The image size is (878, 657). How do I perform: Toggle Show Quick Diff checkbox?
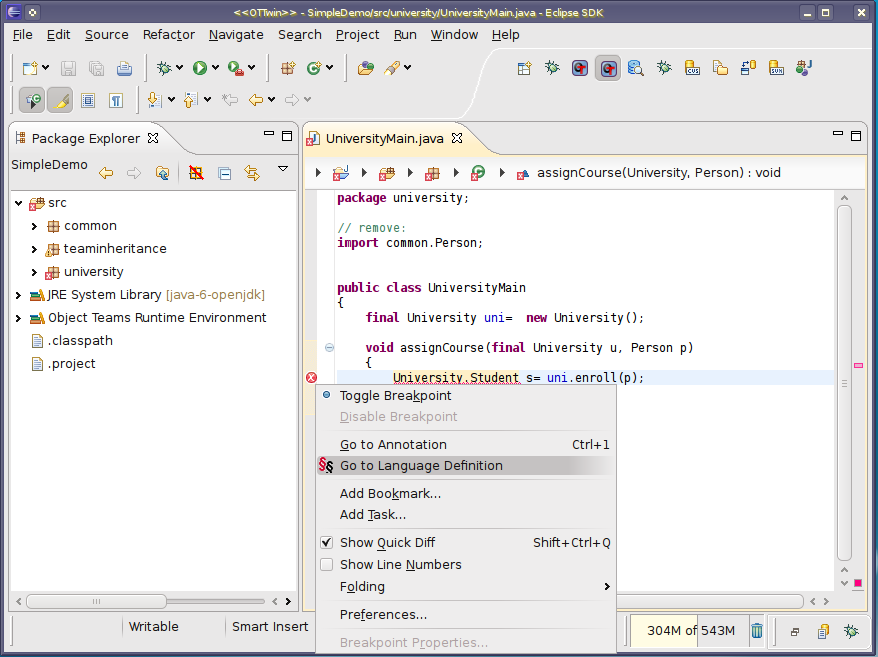(326, 542)
